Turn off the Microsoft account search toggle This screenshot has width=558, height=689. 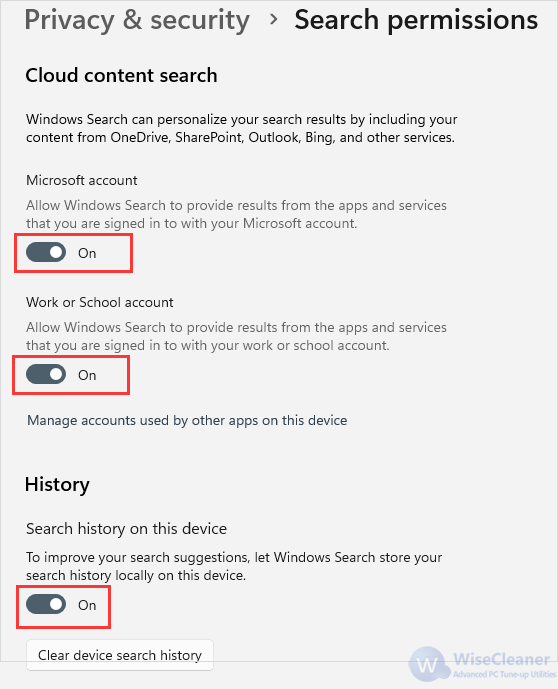coord(46,253)
